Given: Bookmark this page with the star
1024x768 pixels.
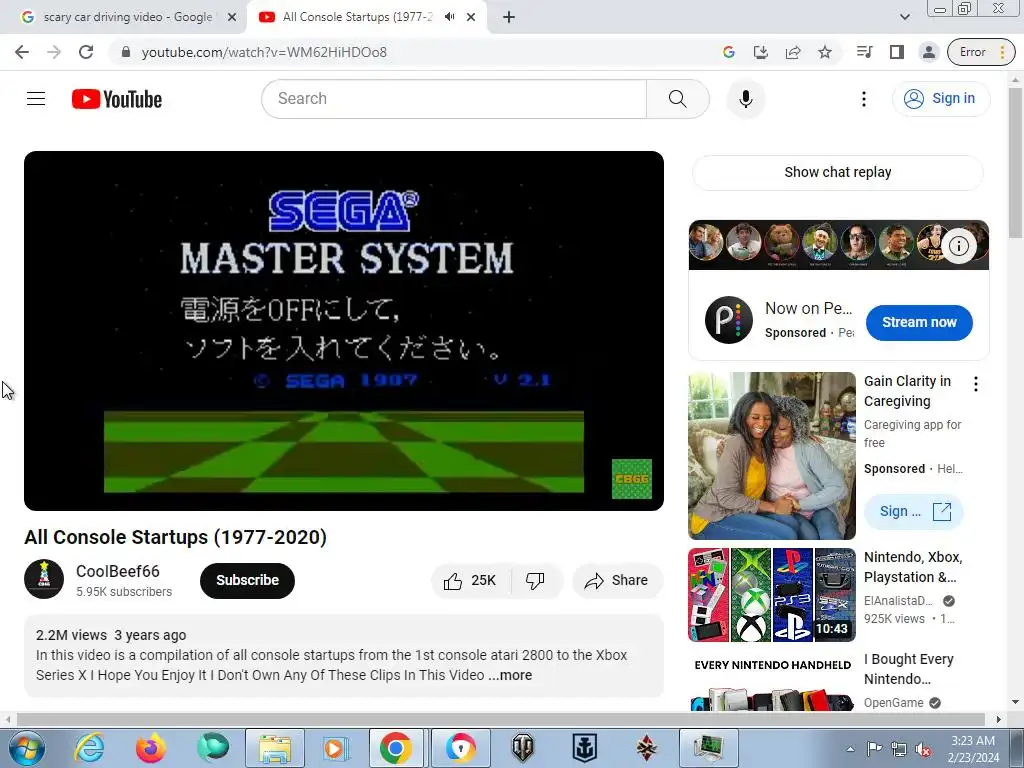Looking at the screenshot, I should 825,52.
